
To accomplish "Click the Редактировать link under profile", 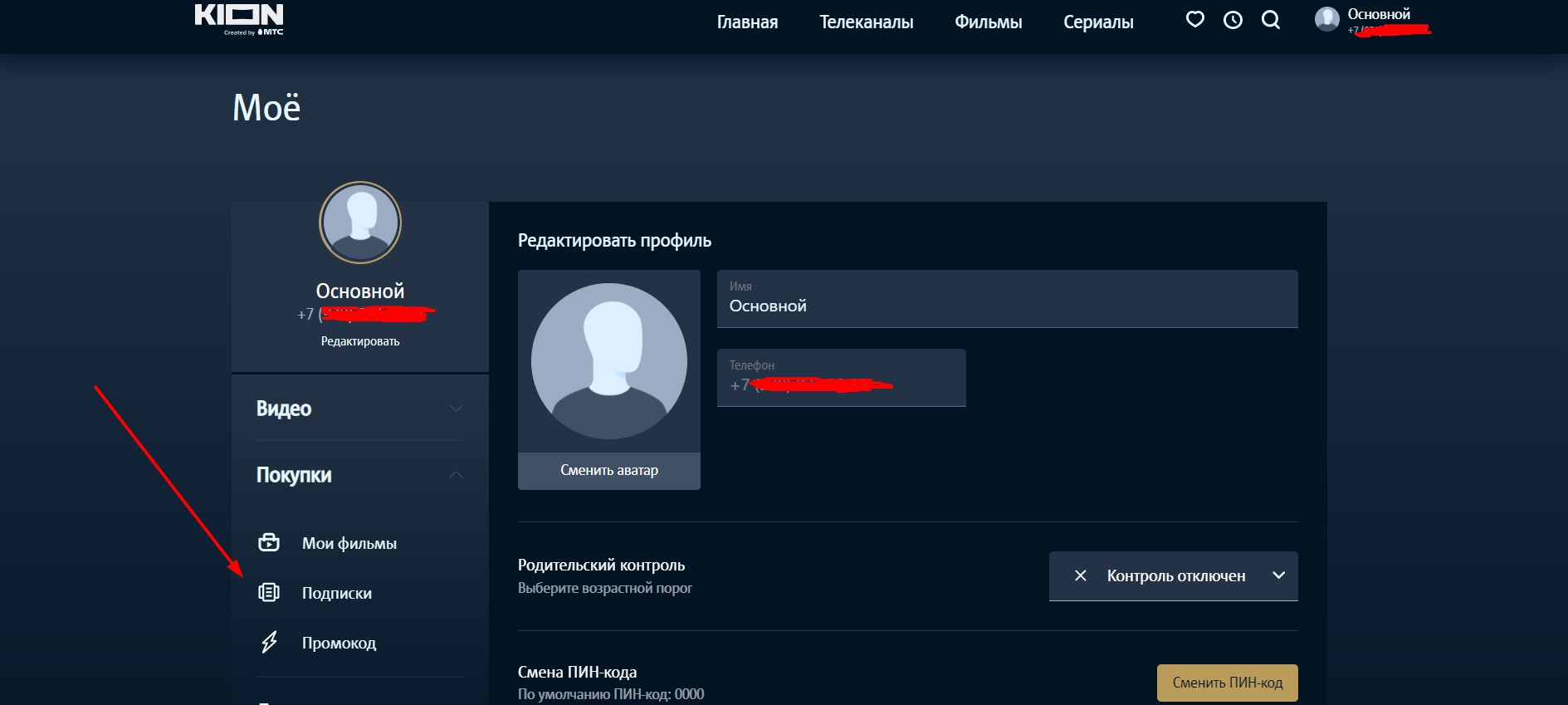I will pos(360,341).
